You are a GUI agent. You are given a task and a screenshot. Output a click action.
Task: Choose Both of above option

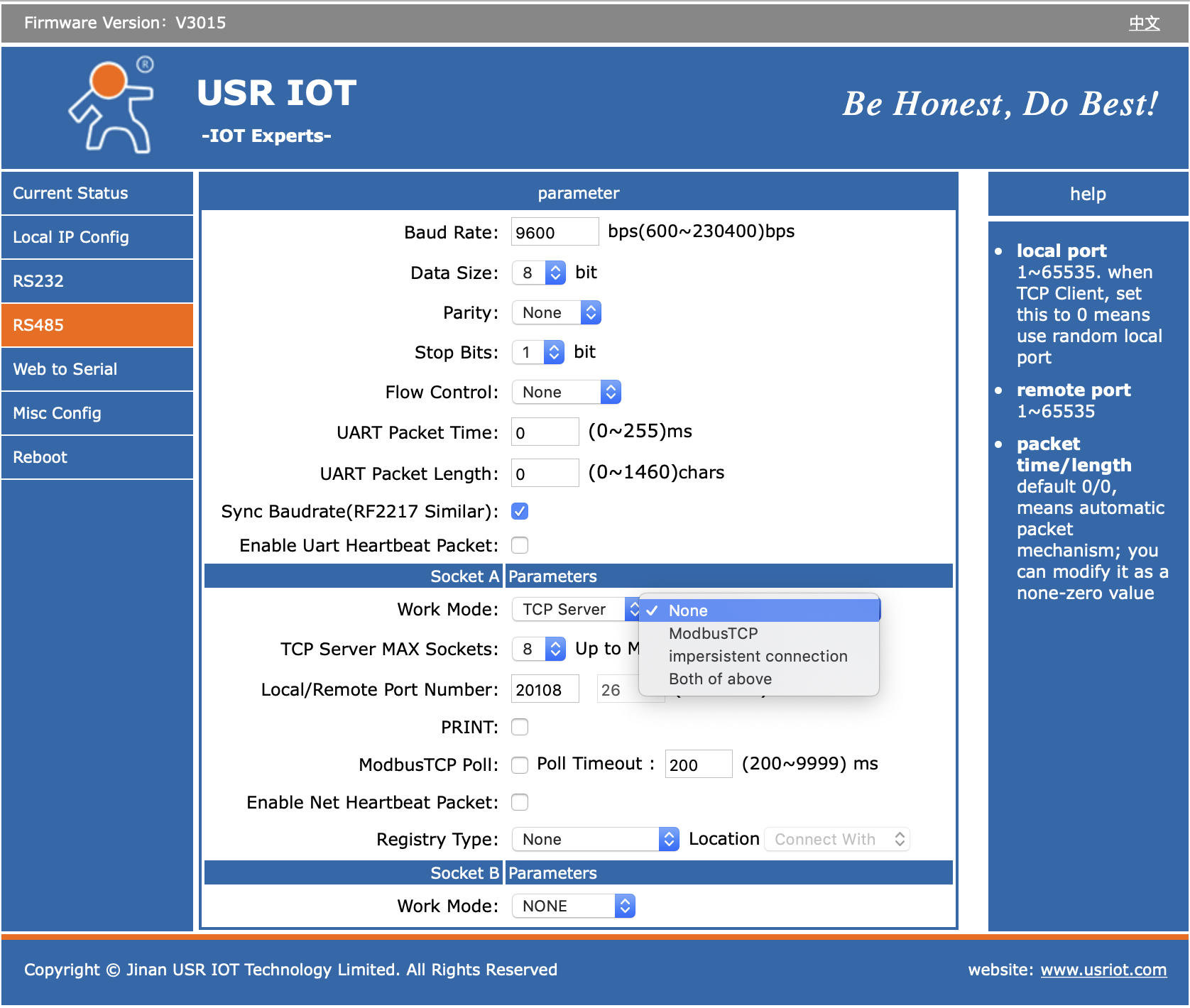click(759, 679)
